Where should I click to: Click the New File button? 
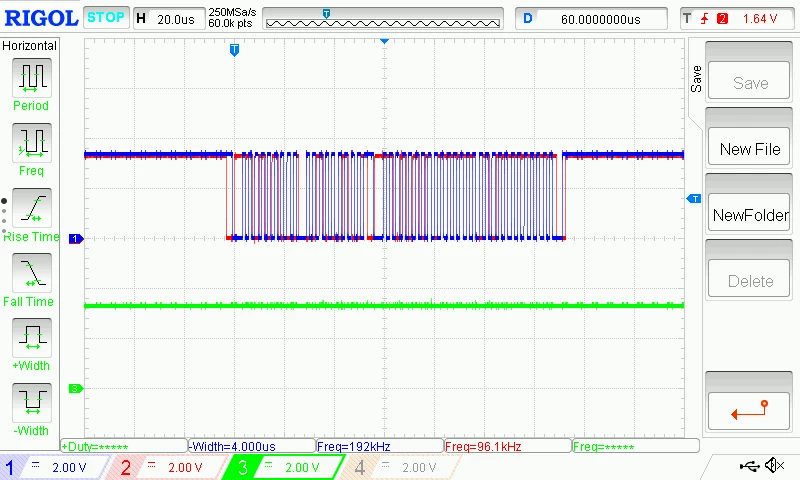point(748,146)
